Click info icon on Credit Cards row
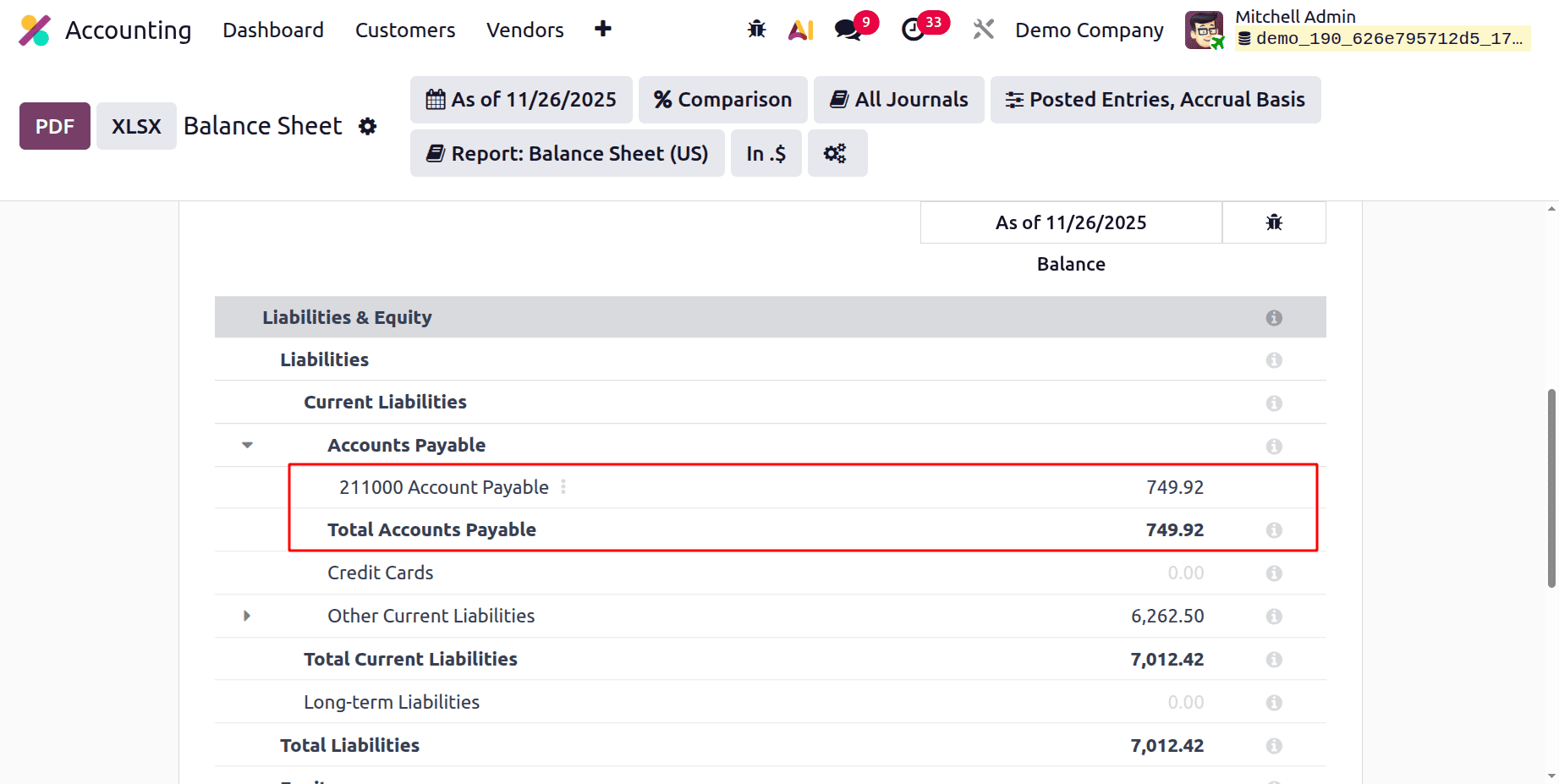Viewport: 1559px width, 784px height. point(1274,573)
